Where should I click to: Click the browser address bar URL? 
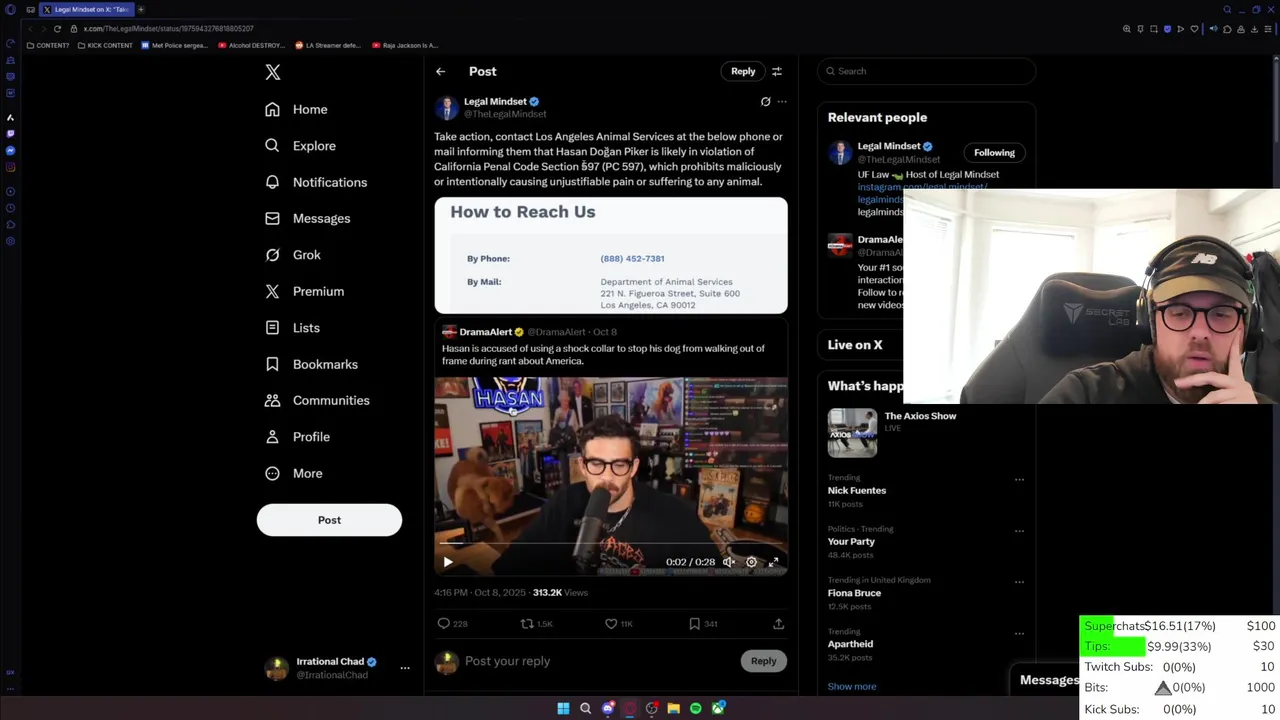[168, 29]
